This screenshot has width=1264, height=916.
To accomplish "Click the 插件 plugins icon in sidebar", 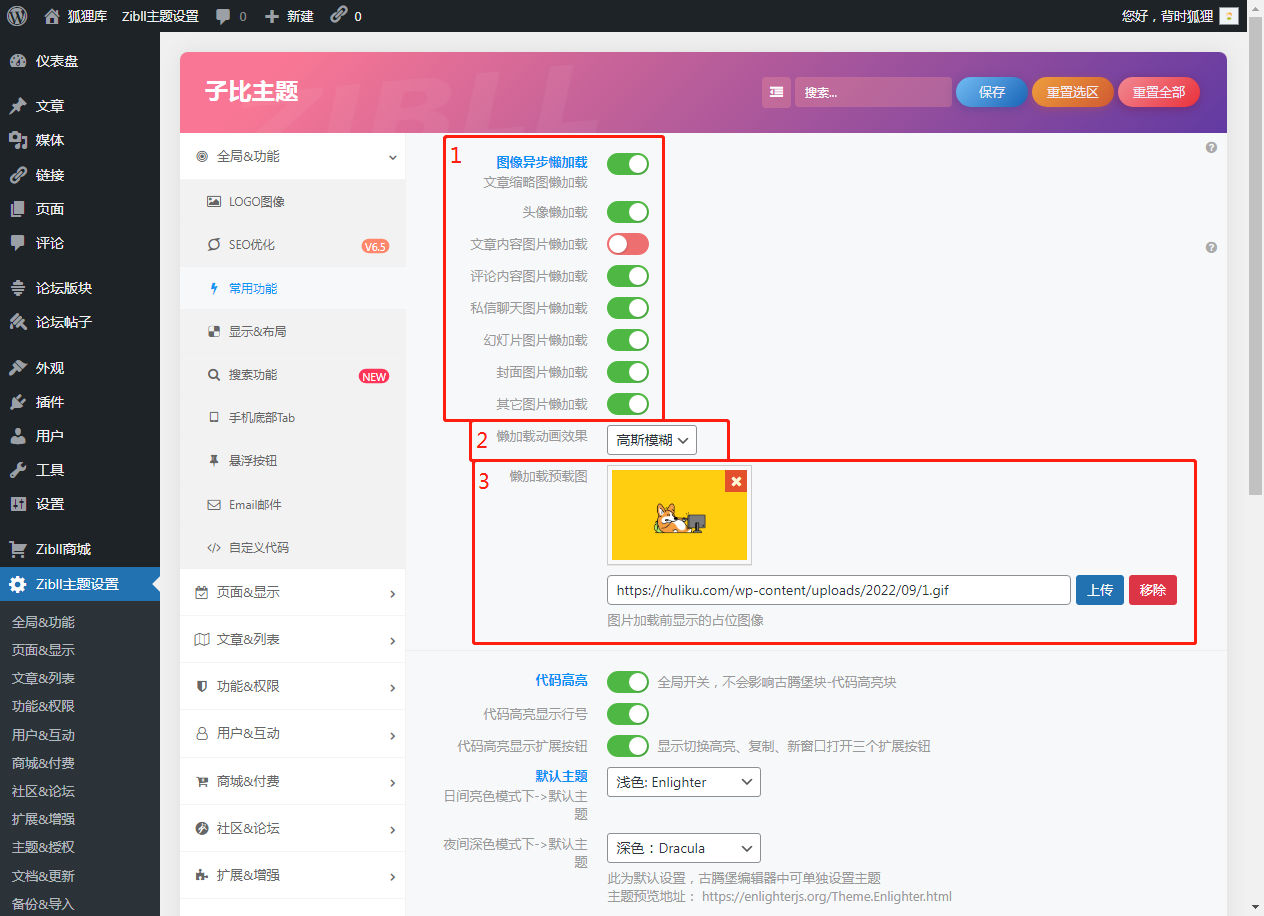I will (18, 402).
